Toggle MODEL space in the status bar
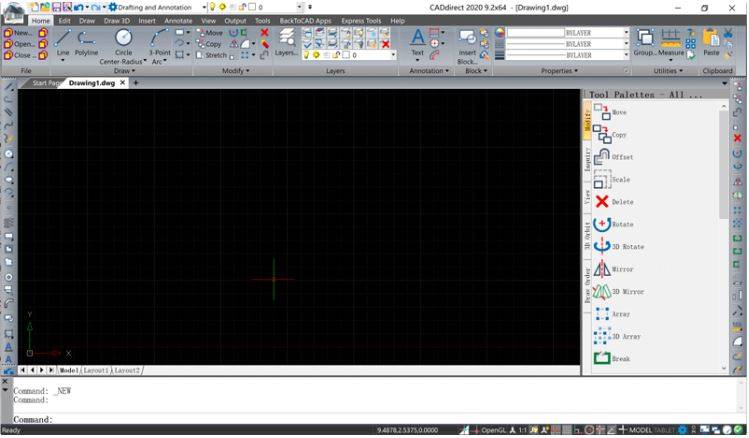This screenshot has height=438, width=749. [640, 430]
